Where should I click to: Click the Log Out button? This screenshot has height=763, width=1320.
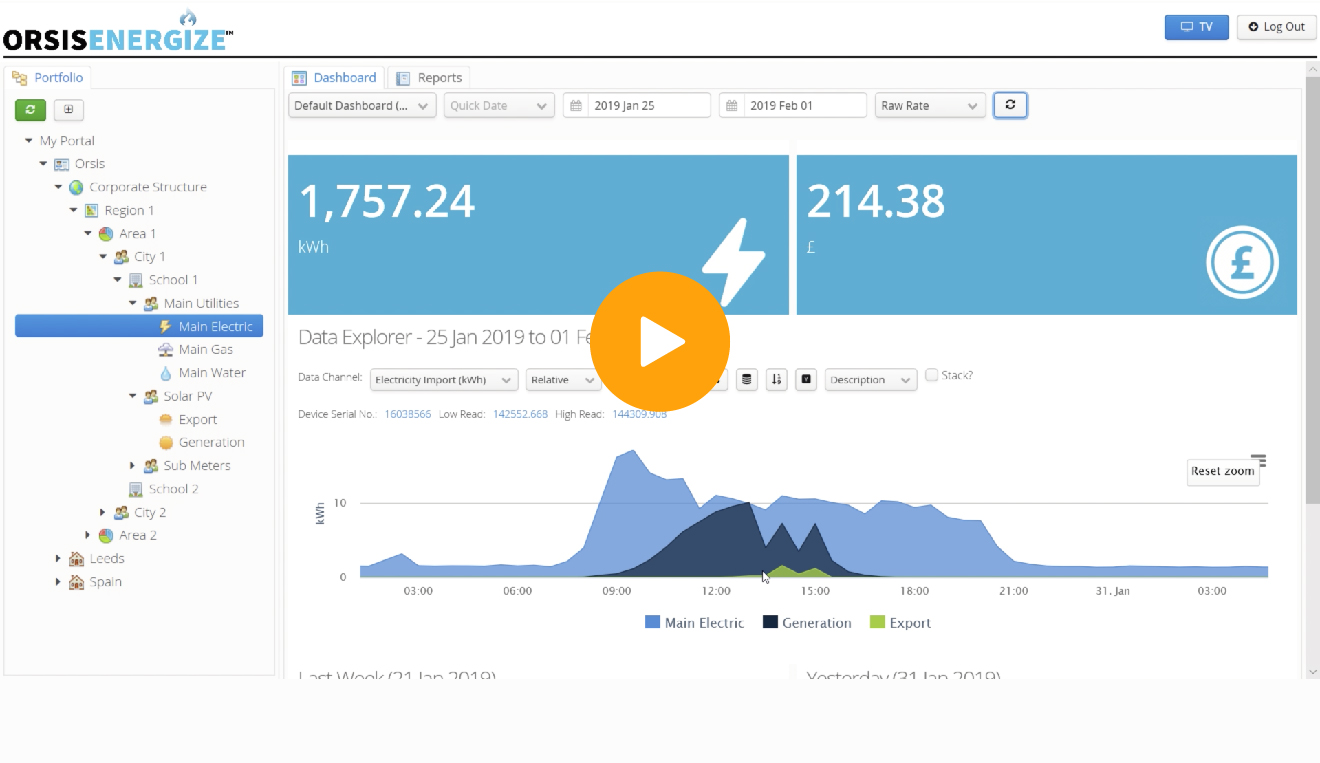(1276, 27)
